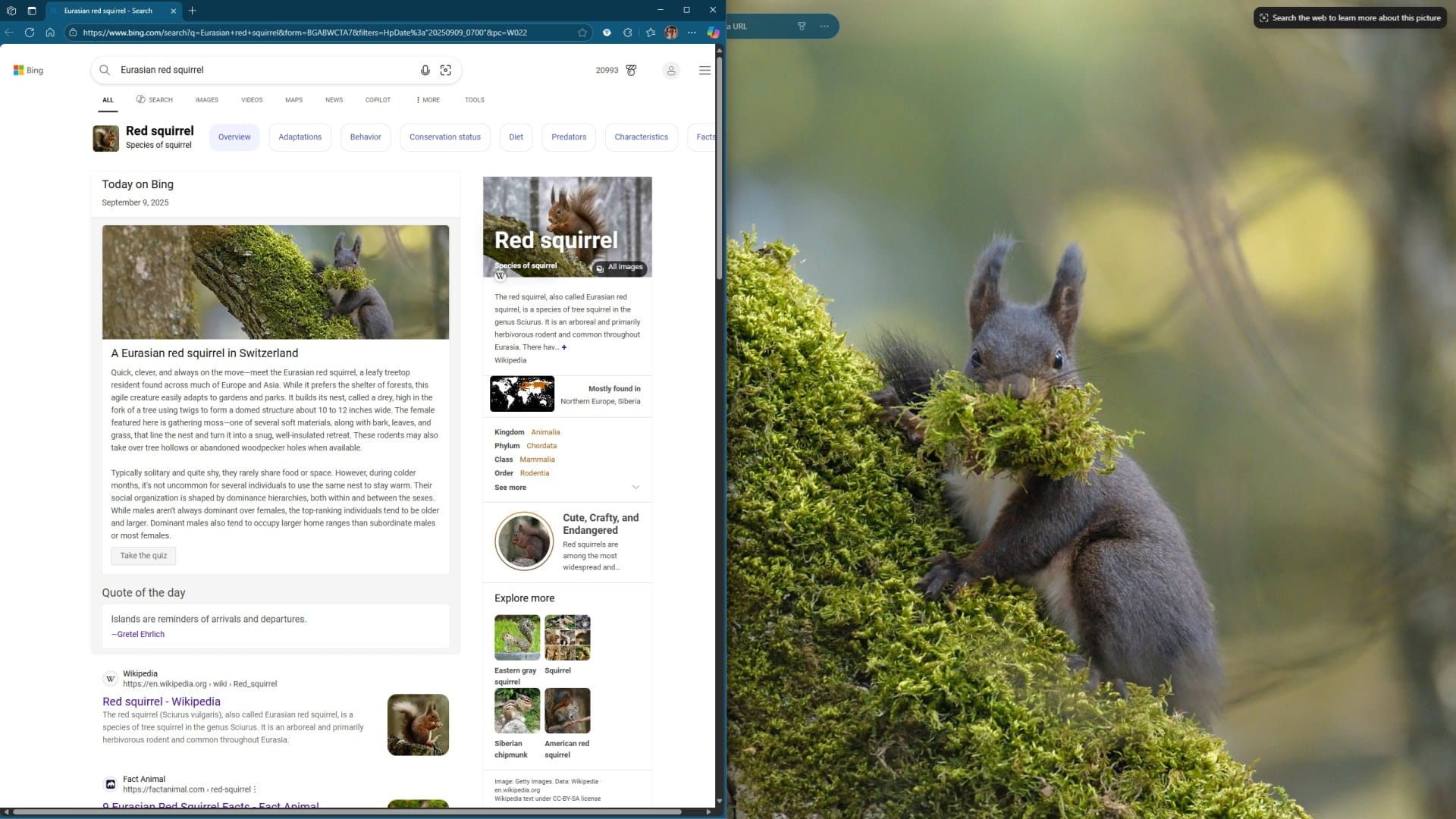Click the voice search microphone icon

(x=425, y=70)
